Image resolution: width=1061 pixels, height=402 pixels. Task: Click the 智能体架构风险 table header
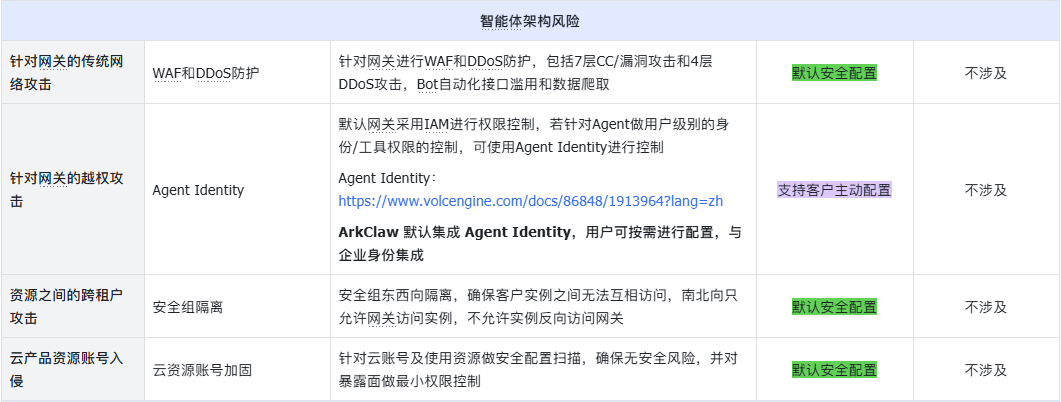tap(530, 22)
